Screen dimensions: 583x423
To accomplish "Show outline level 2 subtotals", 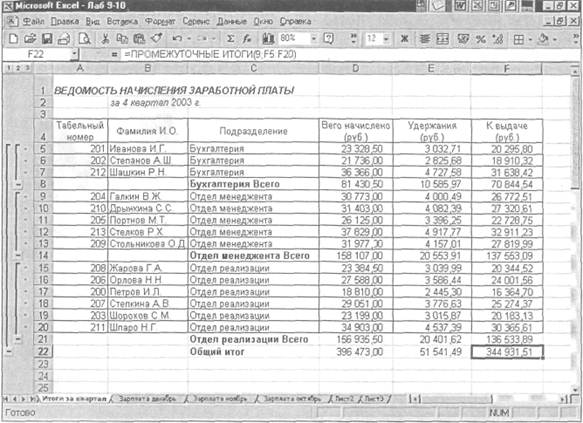I will point(17,68).
